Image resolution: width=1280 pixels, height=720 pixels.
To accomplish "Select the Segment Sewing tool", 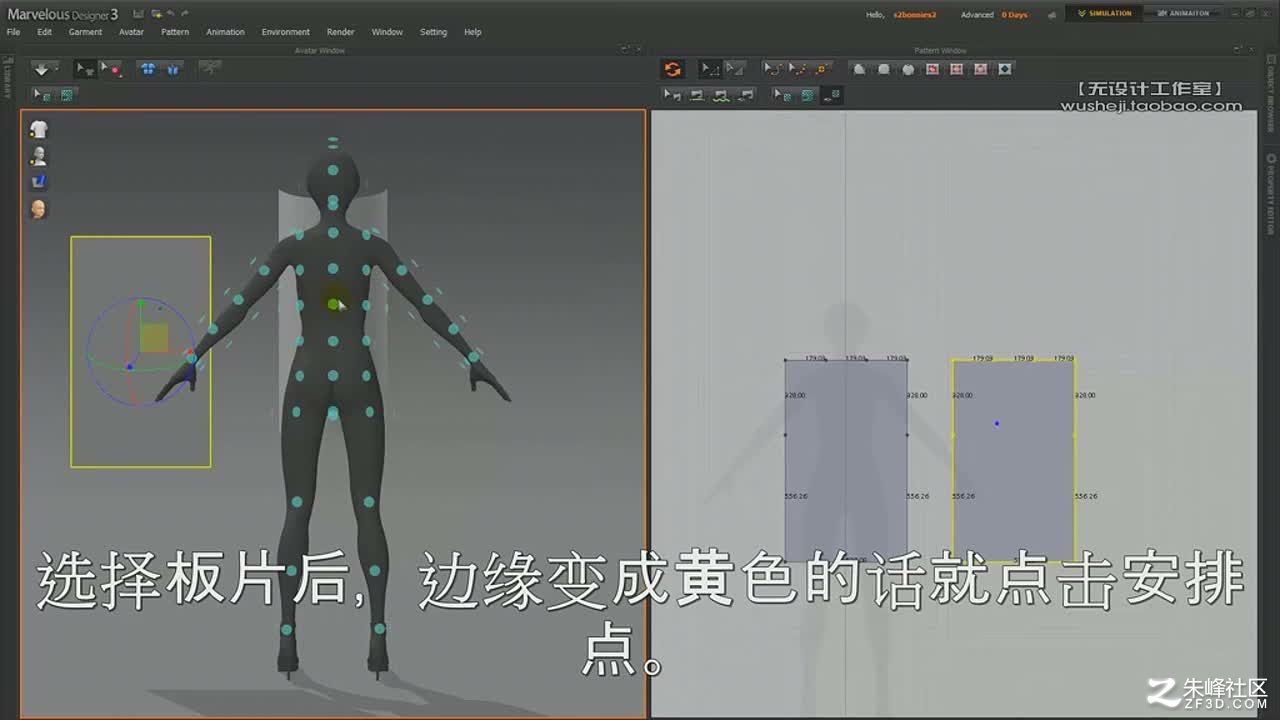I will [x=697, y=95].
